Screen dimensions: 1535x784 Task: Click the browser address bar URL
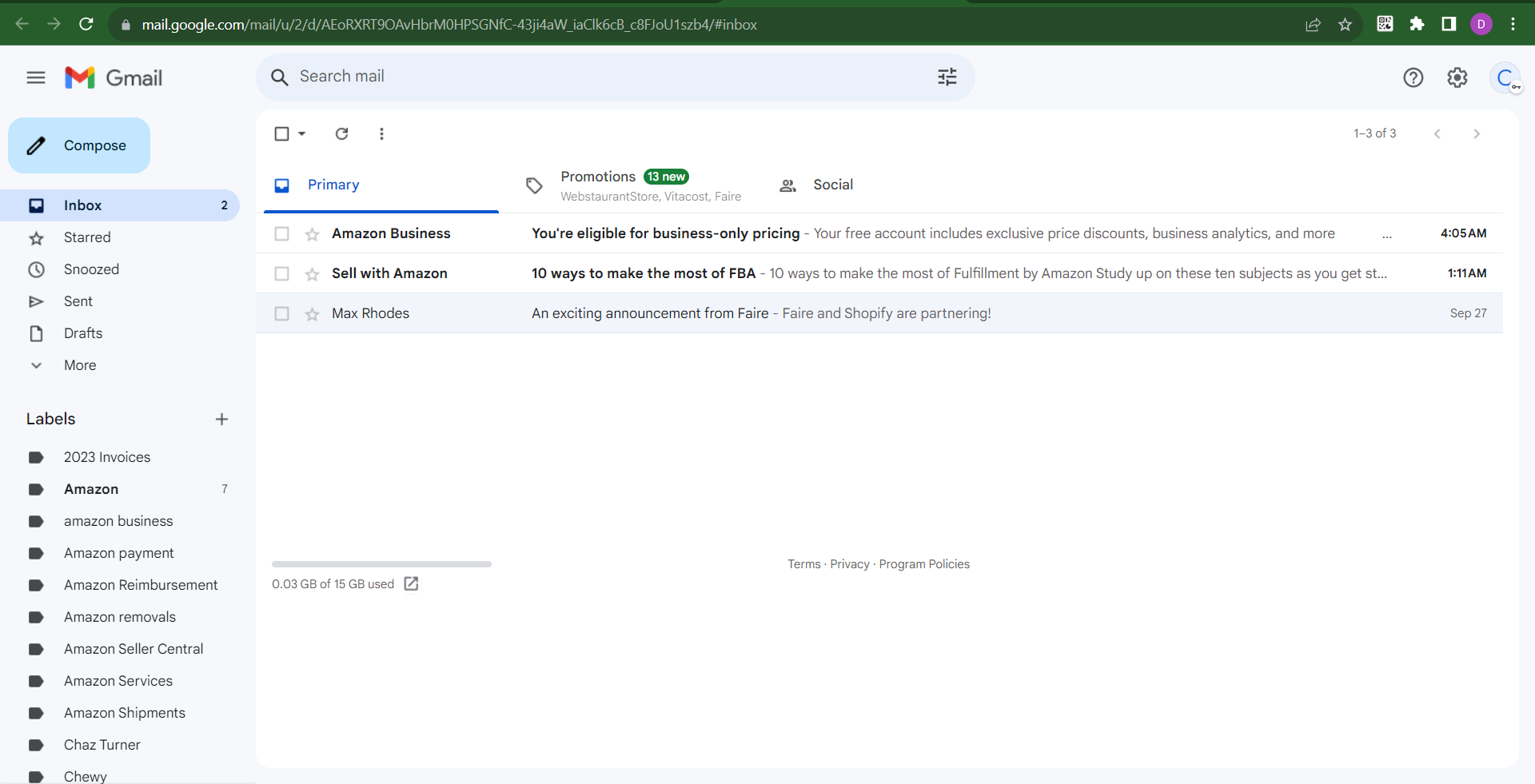[x=449, y=25]
